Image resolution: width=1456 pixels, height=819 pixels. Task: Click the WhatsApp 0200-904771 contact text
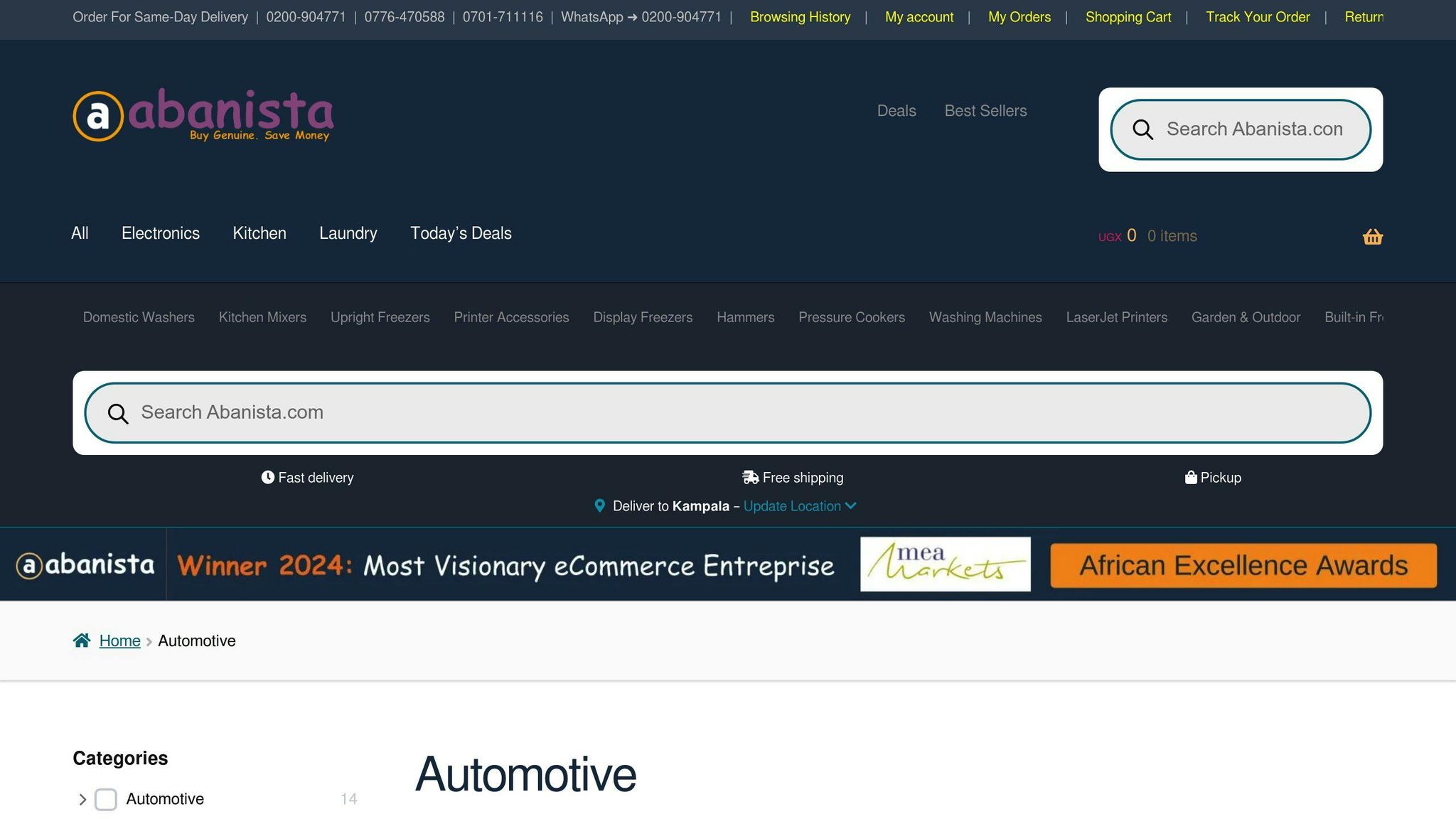pos(641,17)
